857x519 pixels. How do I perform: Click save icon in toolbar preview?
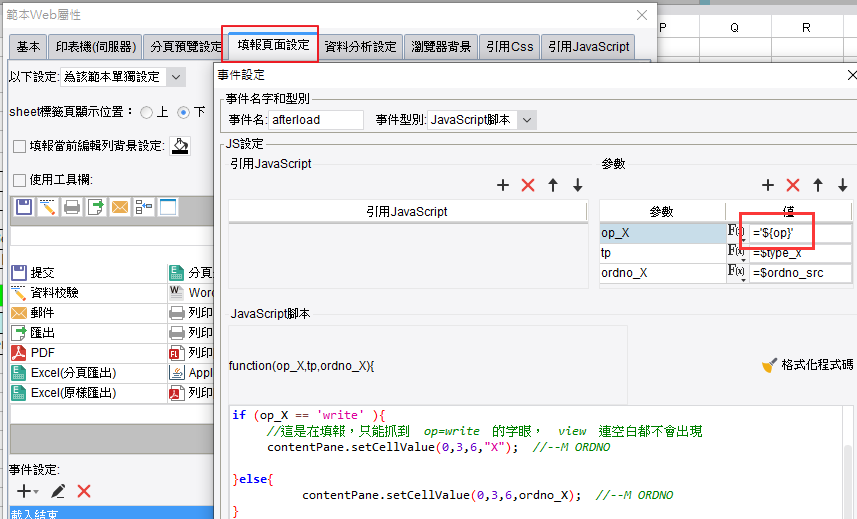pos(24,207)
